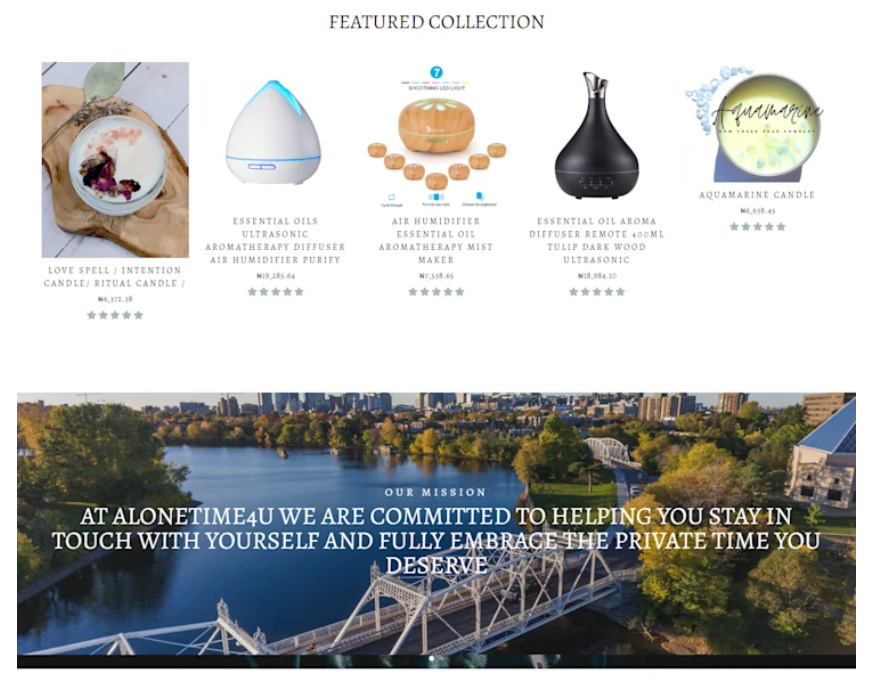Open Essential Oils Ultrasonic Aromatherapy Diffuser link
Viewport: 892px width, 695px height.
(x=275, y=240)
